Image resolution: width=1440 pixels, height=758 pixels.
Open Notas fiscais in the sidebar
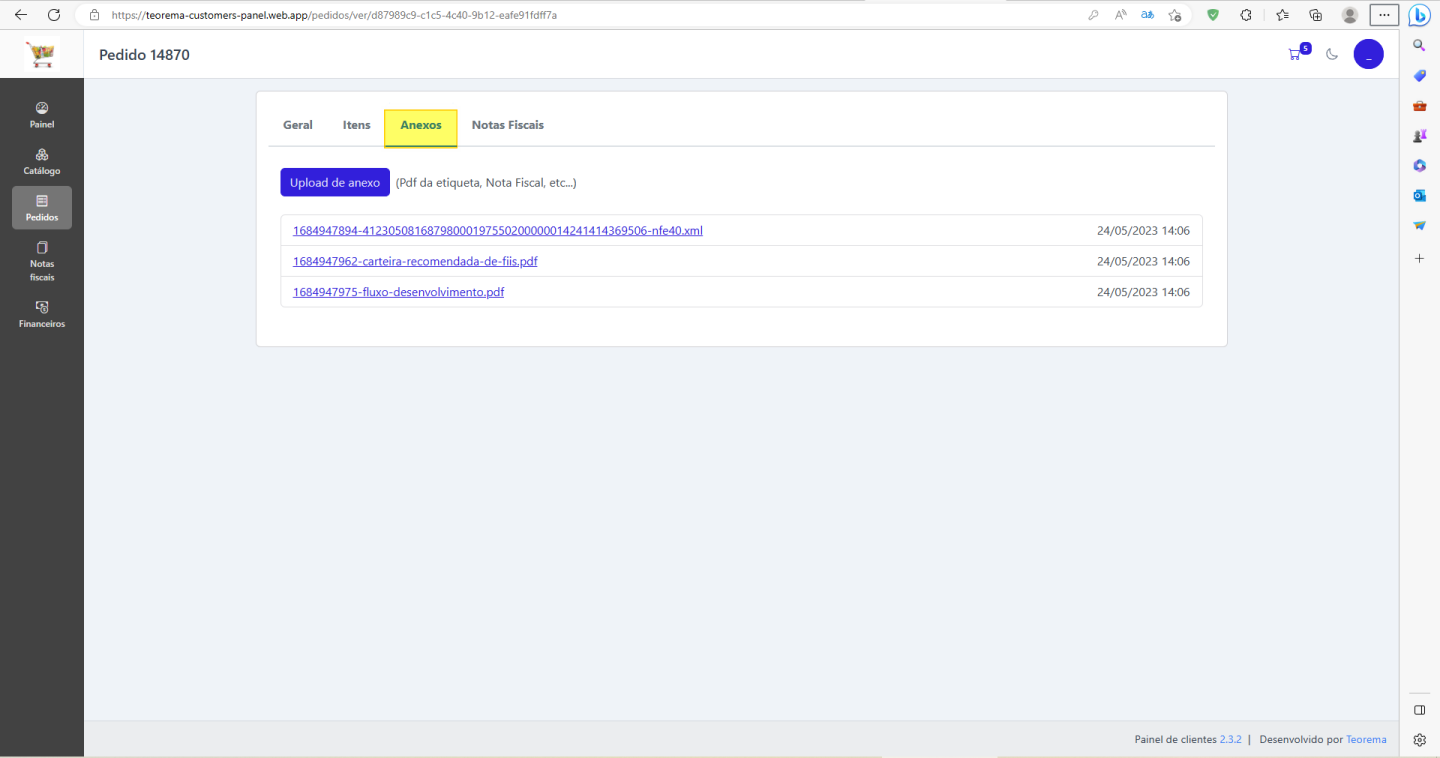pyautogui.click(x=42, y=262)
